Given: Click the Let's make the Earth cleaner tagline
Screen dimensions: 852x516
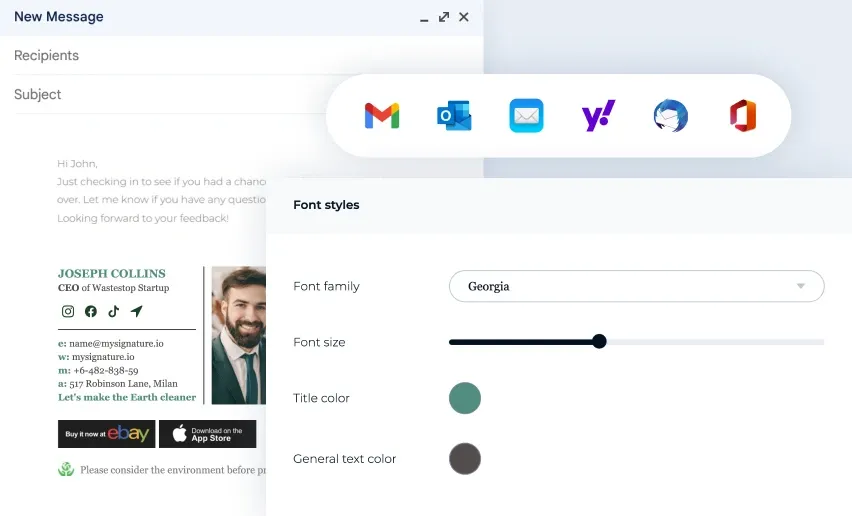Looking at the screenshot, I should [x=127, y=397].
